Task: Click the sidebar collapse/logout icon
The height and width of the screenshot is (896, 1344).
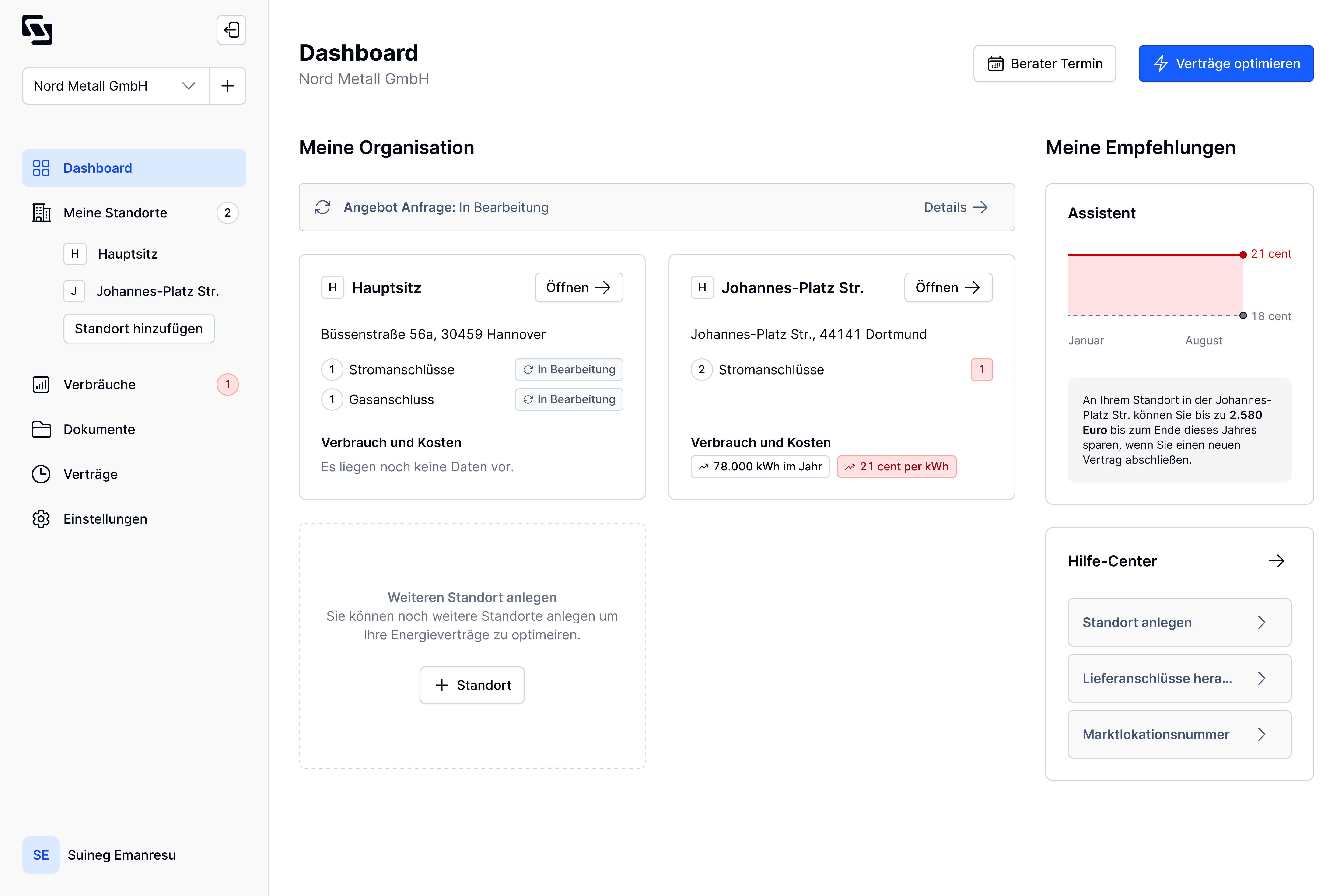Action: [x=231, y=30]
